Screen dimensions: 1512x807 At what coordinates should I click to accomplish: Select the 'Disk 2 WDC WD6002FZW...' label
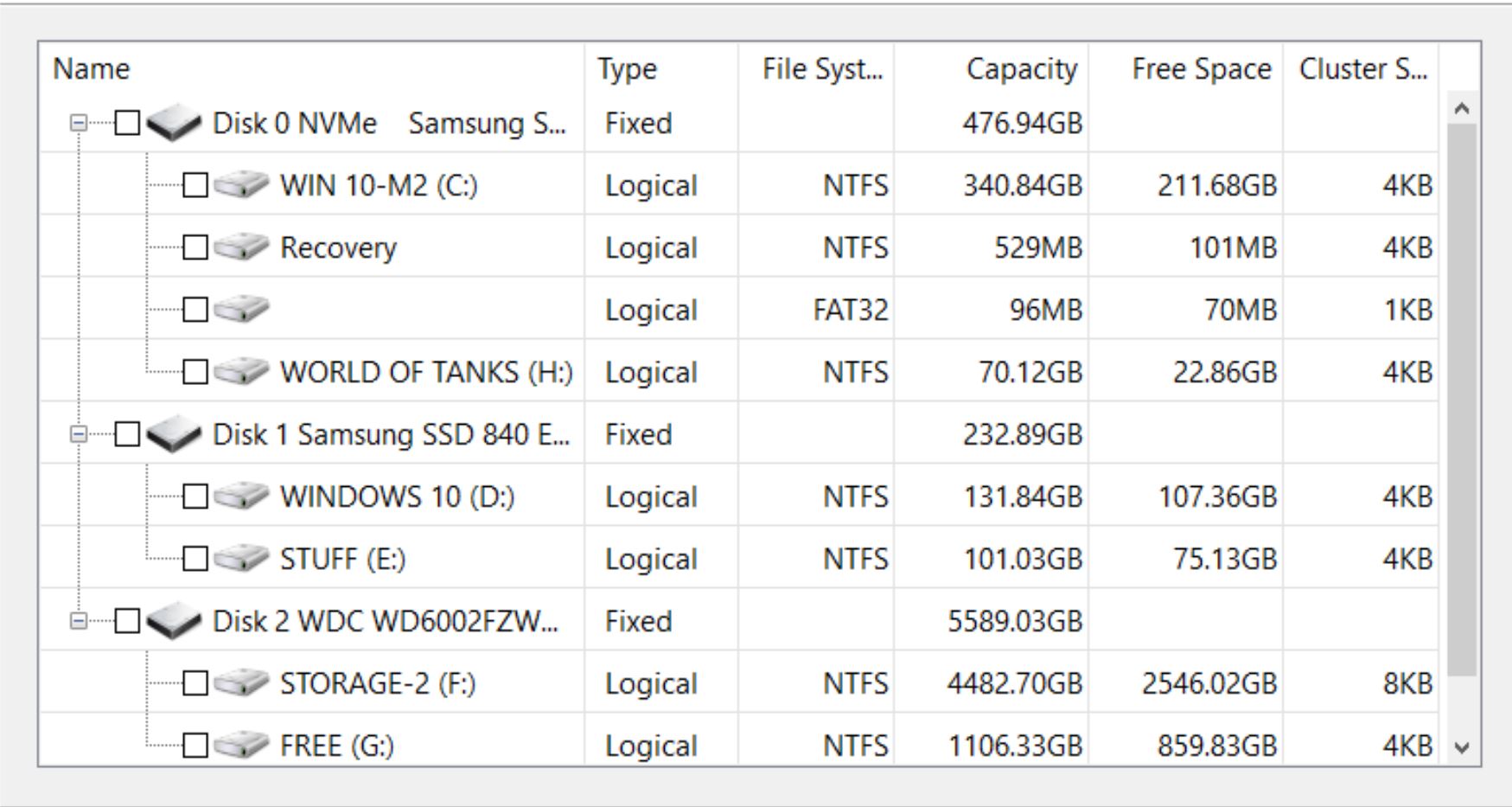(x=386, y=621)
